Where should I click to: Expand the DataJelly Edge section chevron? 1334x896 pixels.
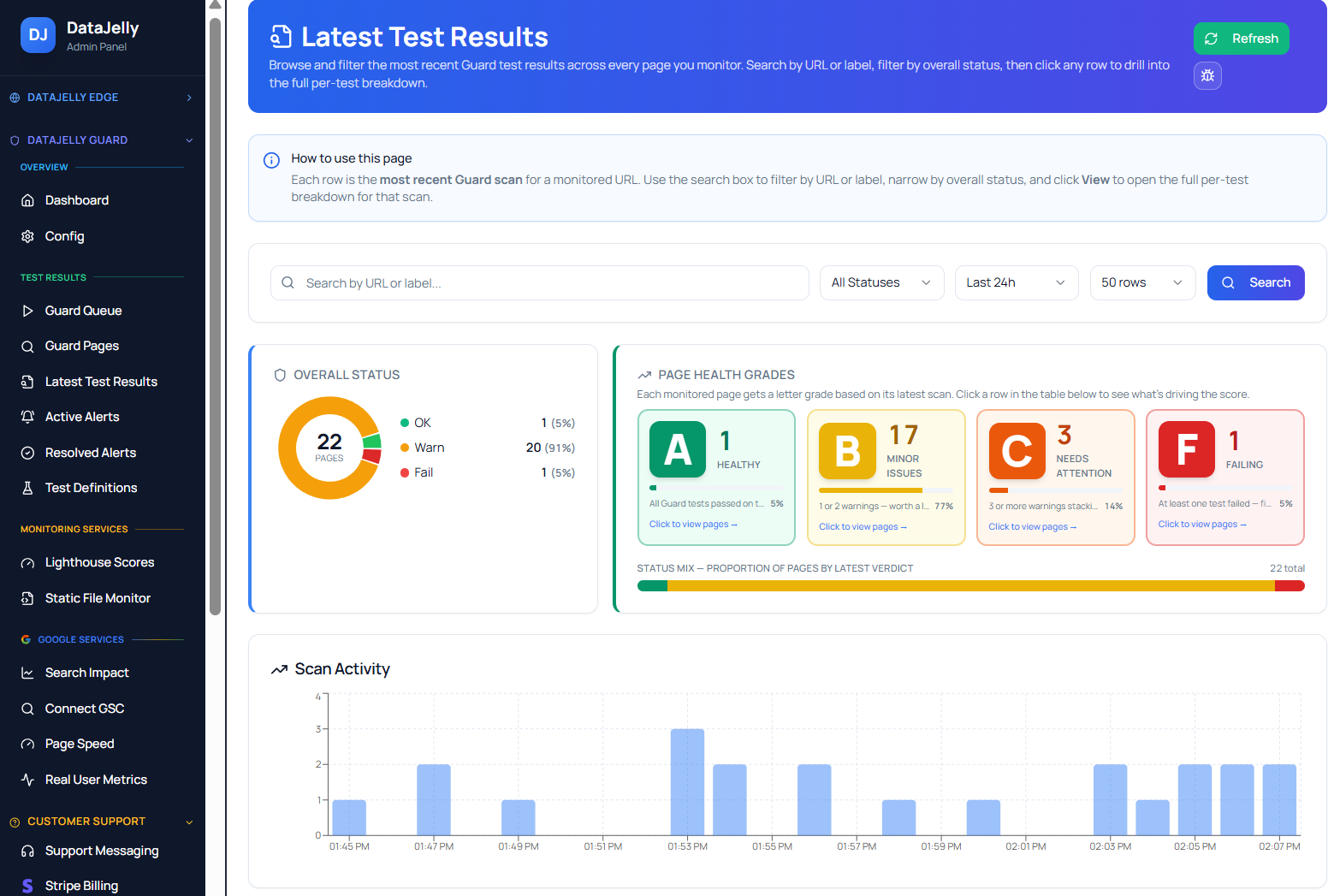(x=189, y=98)
